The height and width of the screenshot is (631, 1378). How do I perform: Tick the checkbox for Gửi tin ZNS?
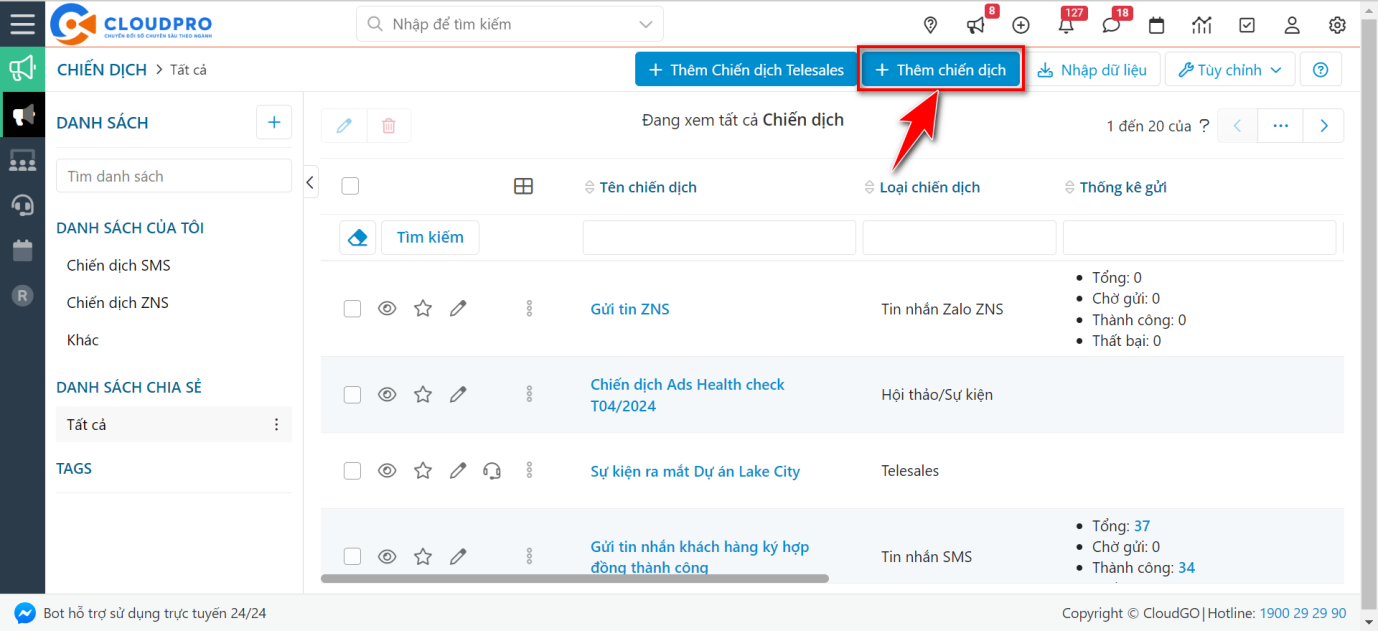point(352,309)
